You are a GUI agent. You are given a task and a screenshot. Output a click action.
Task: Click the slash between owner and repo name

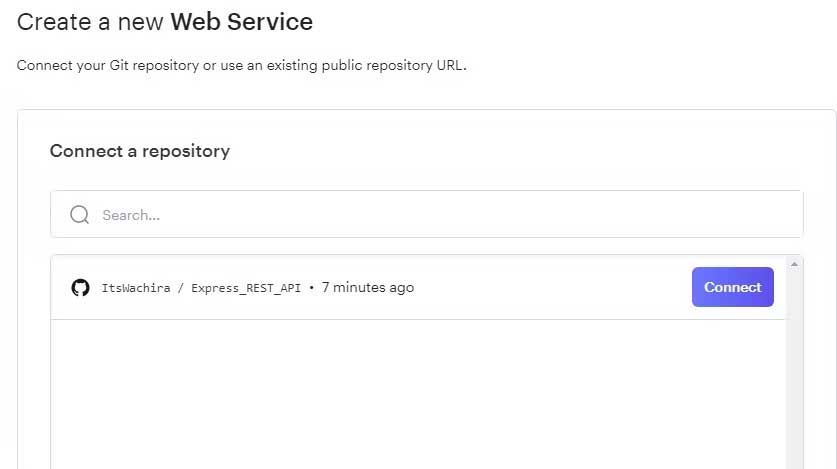point(182,288)
